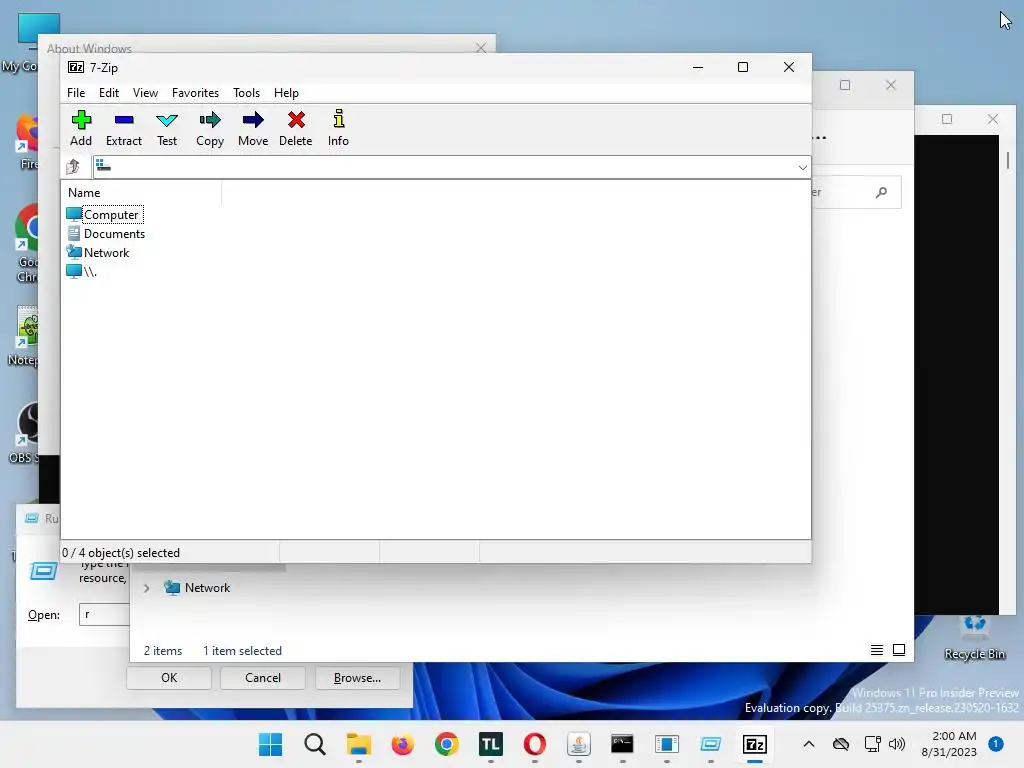The width and height of the screenshot is (1024, 768).
Task: Click the Copy toolbar icon
Action: click(210, 128)
